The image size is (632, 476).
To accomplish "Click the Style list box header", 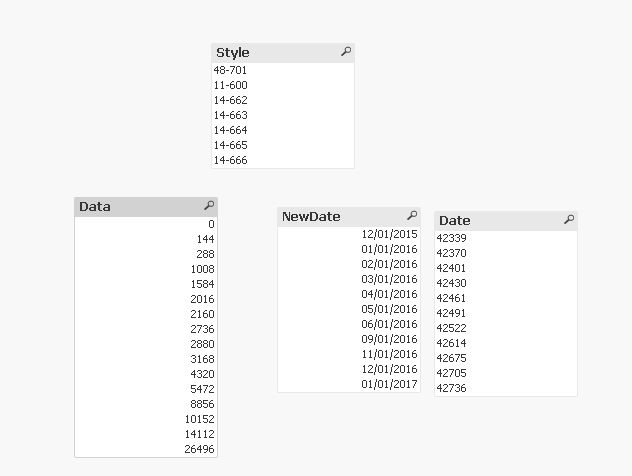I will [270, 52].
